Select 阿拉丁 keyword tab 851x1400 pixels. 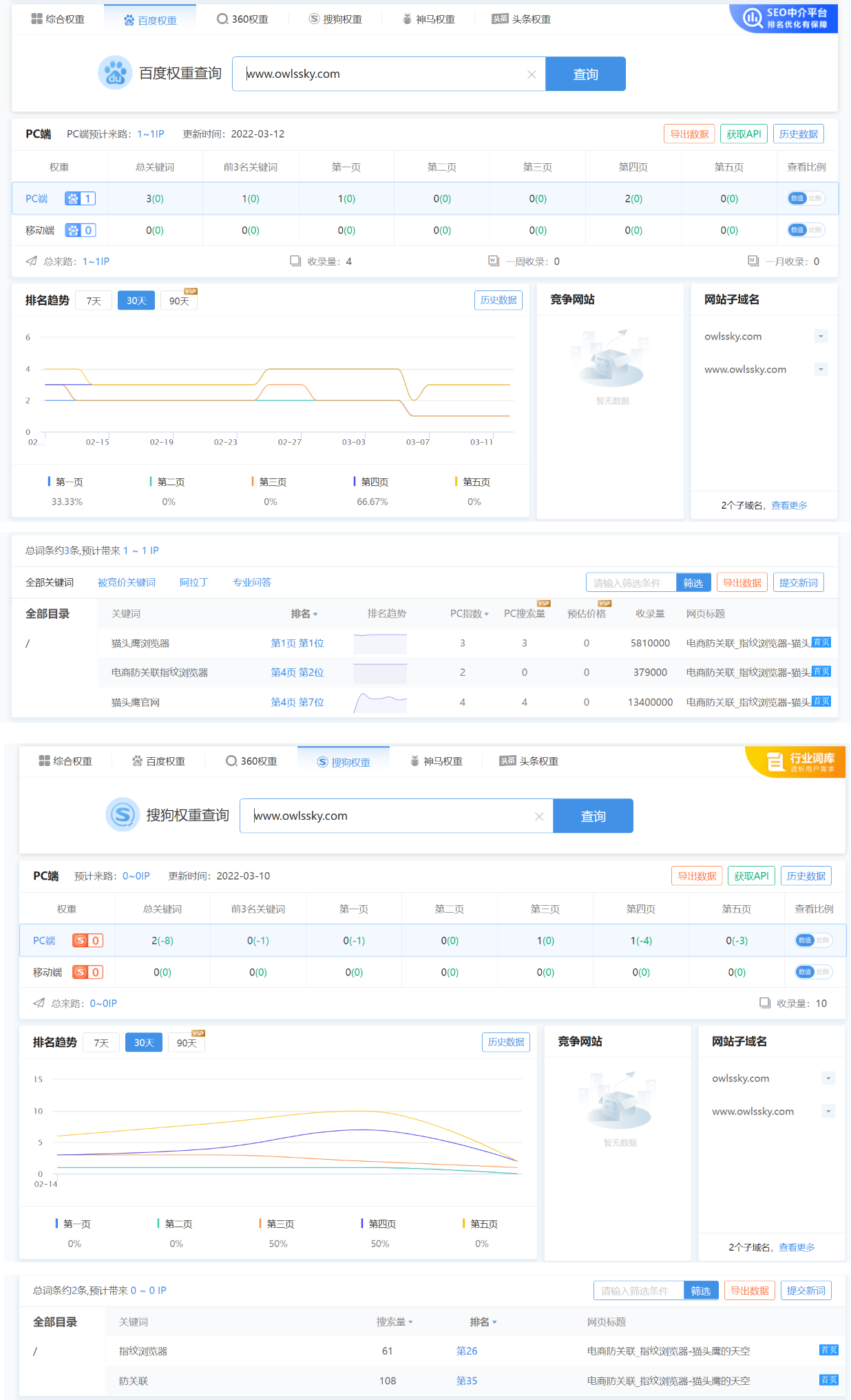click(x=193, y=582)
